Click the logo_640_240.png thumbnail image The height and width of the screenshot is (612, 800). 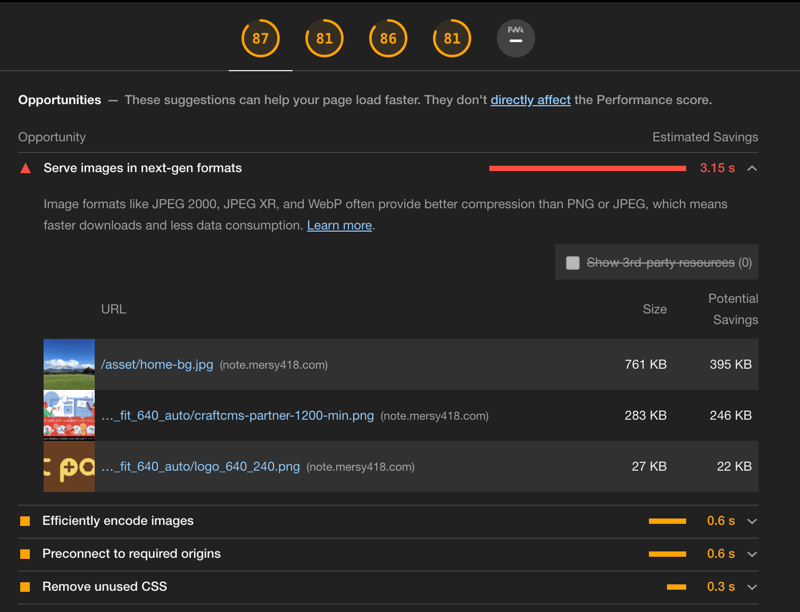coord(69,467)
